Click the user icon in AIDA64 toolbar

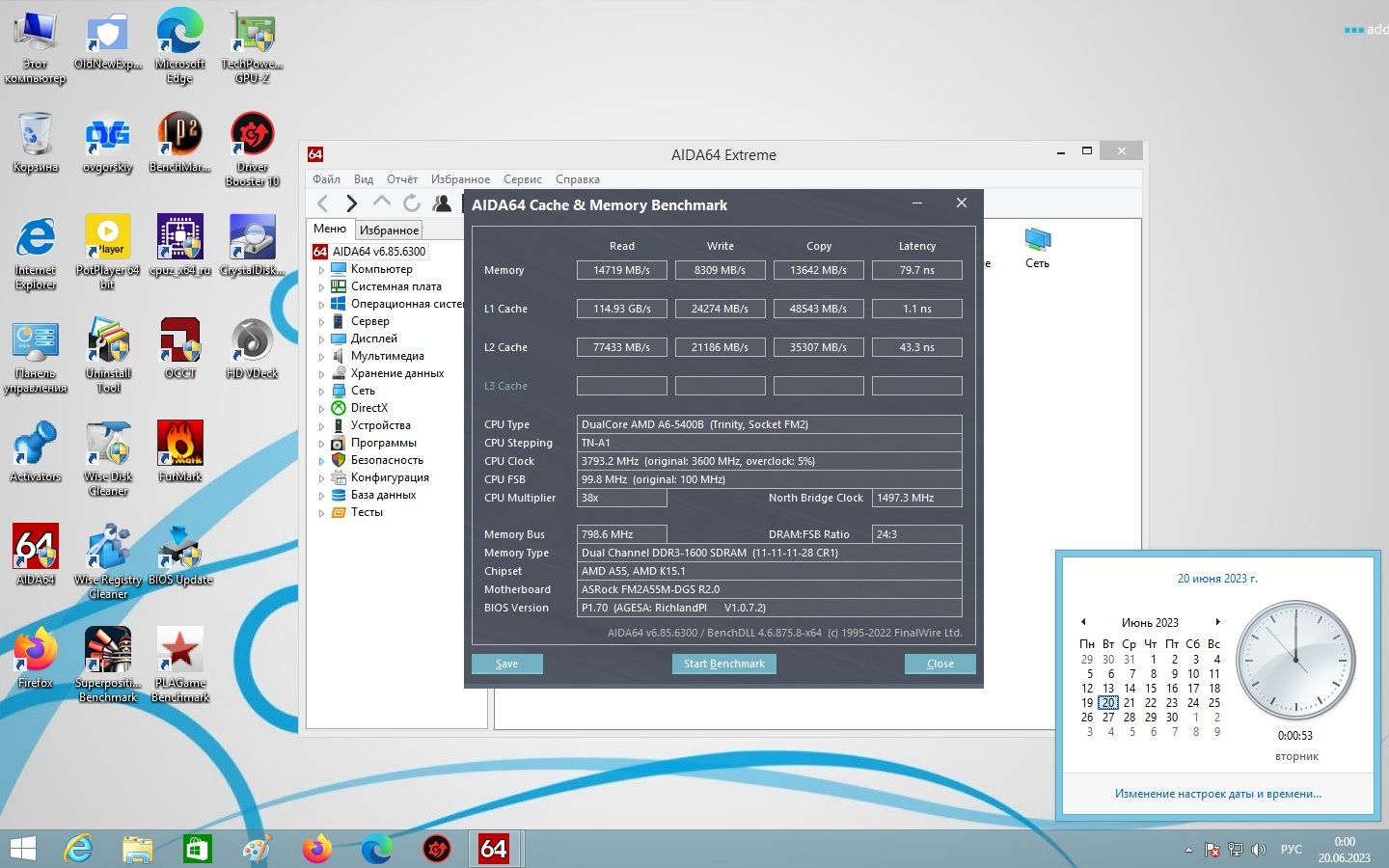(x=442, y=203)
